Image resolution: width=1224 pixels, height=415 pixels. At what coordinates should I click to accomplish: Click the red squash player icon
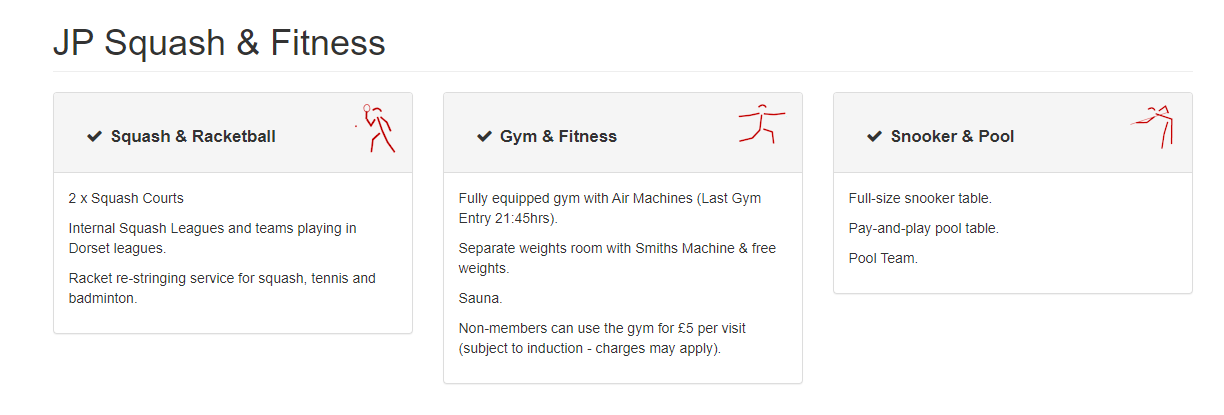(376, 127)
